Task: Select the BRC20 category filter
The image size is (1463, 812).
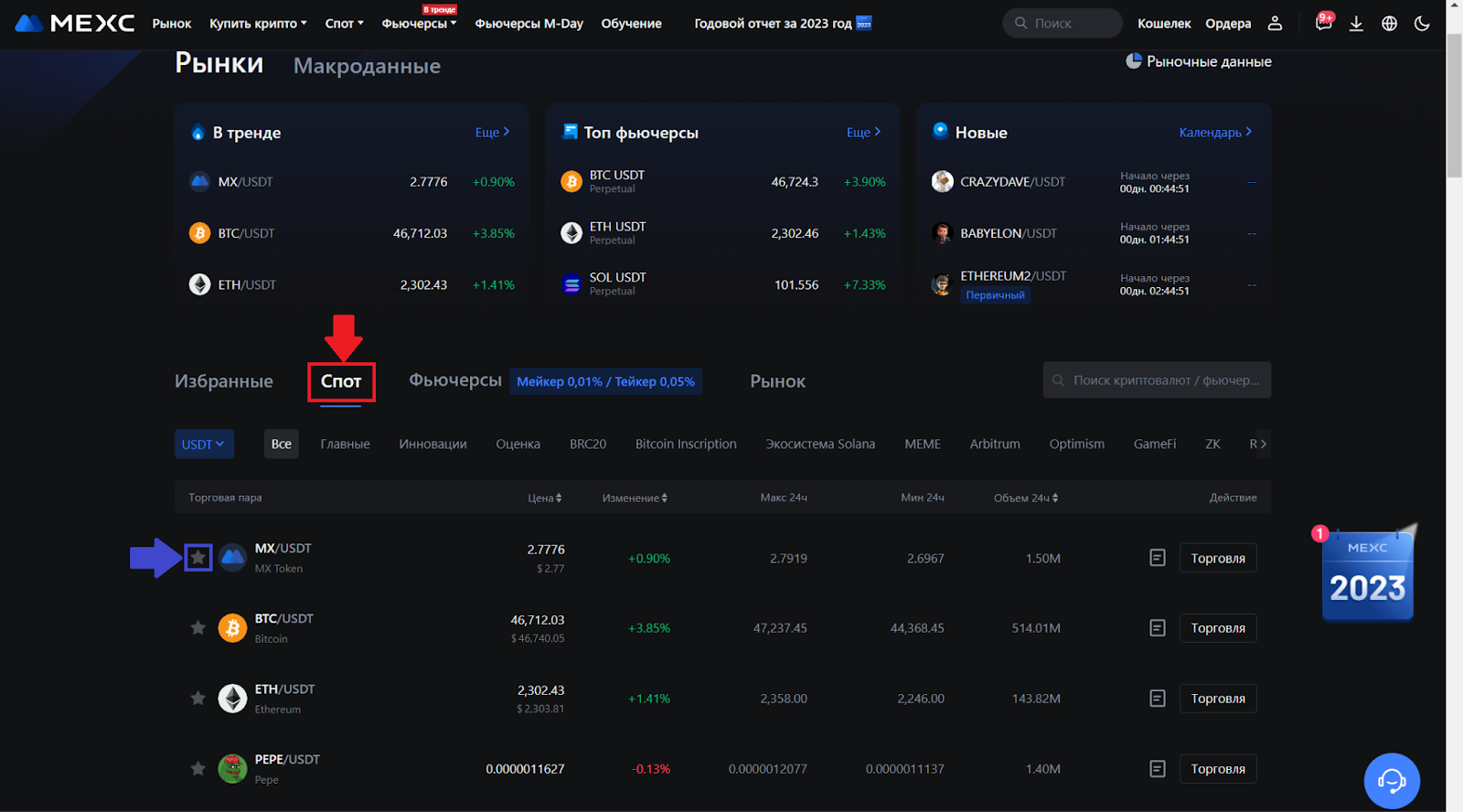Action: coord(588,443)
